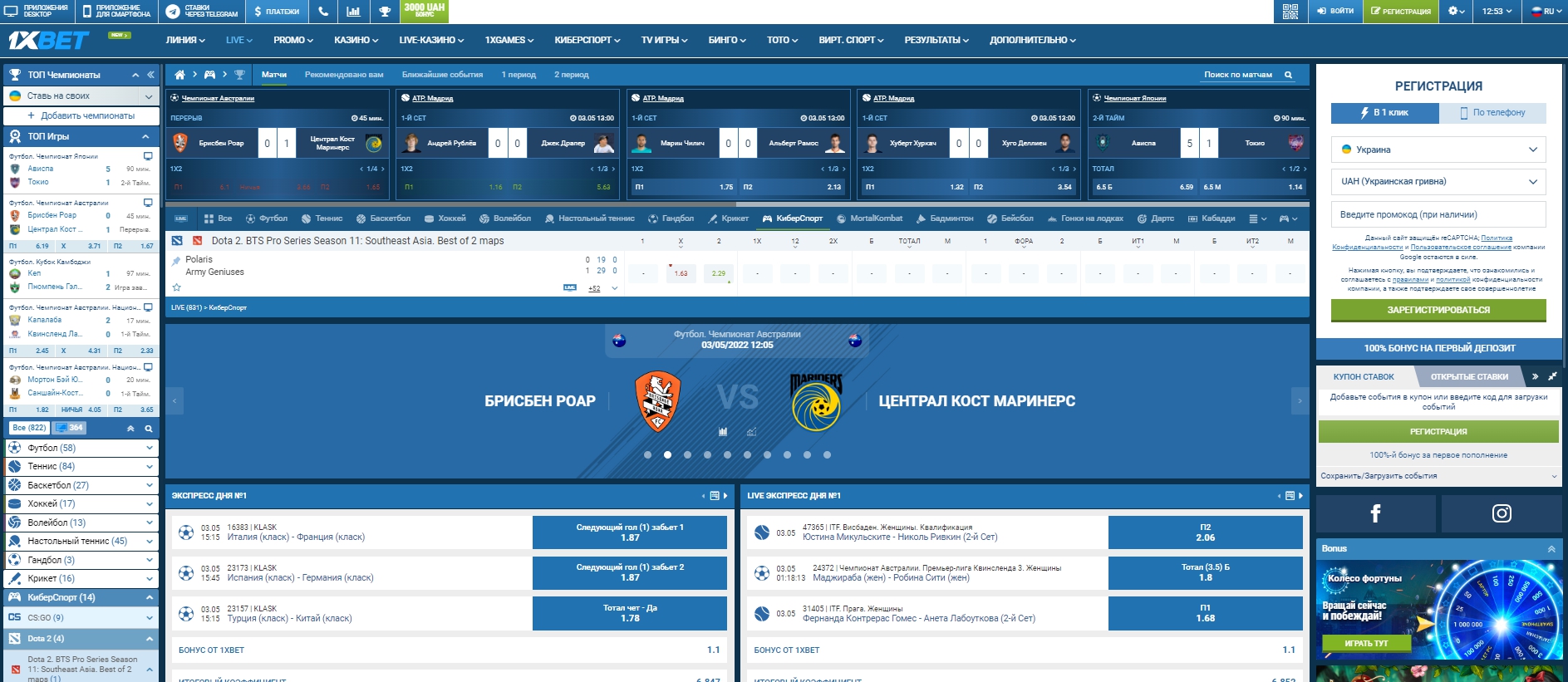This screenshot has height=682, width=1568.
Task: Click the Facebook icon
Action: pos(1375,513)
